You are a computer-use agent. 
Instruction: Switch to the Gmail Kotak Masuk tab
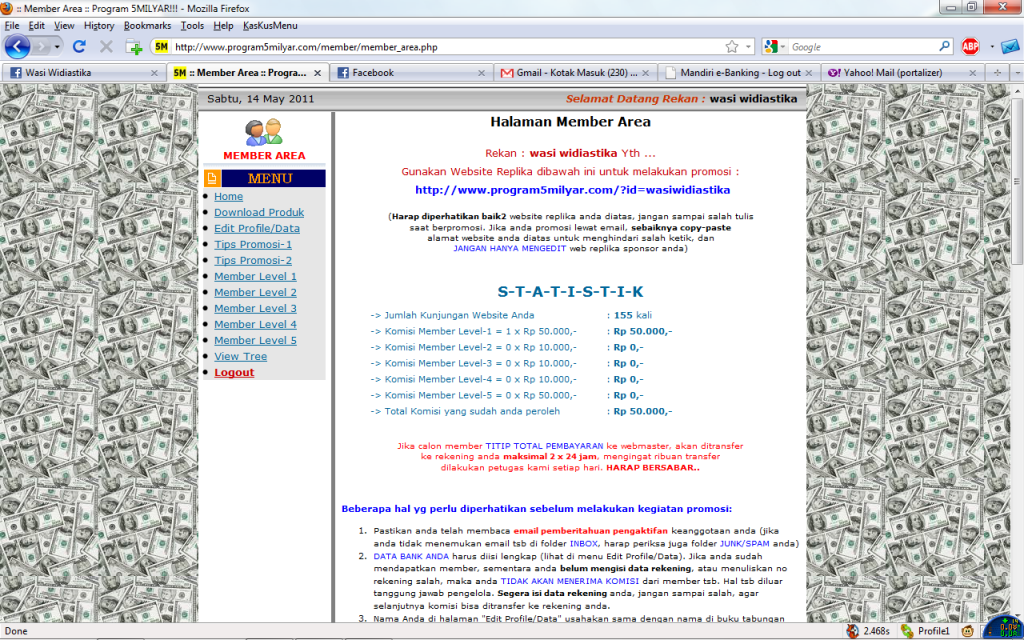575,72
